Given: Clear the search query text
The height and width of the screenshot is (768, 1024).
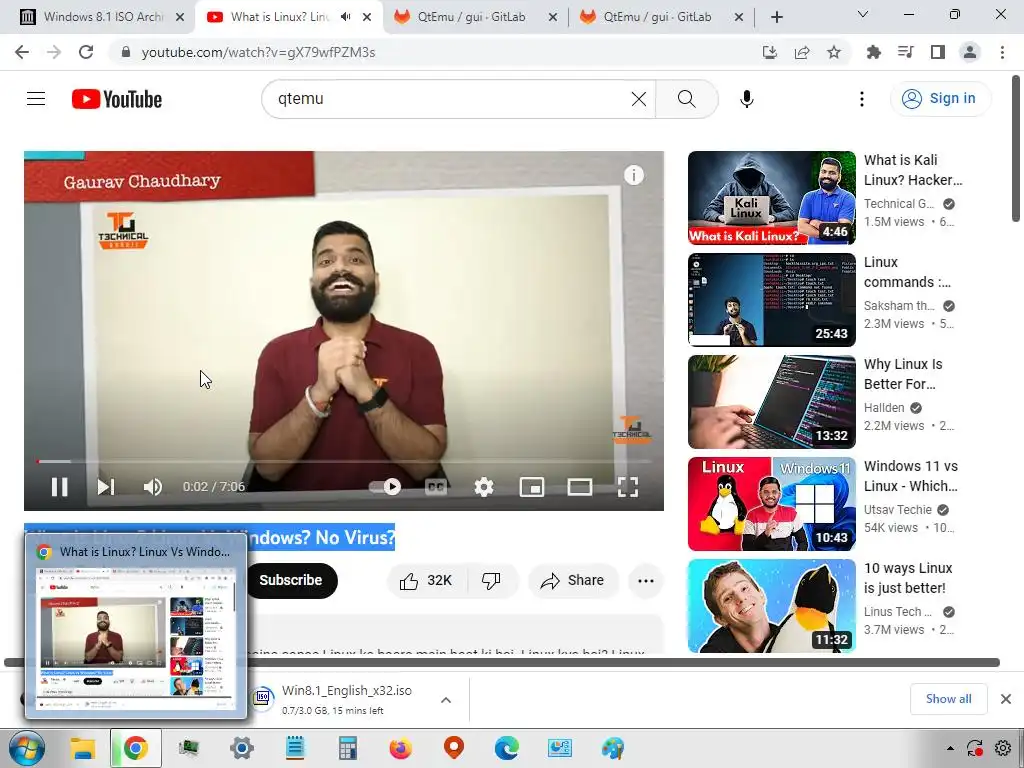Looking at the screenshot, I should pos(639,99).
